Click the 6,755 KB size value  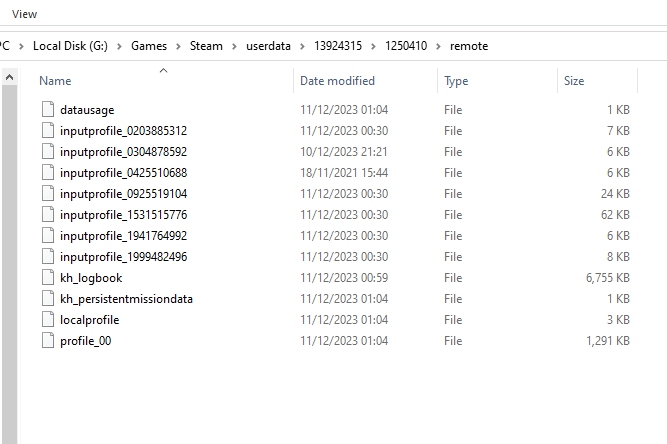point(607,278)
